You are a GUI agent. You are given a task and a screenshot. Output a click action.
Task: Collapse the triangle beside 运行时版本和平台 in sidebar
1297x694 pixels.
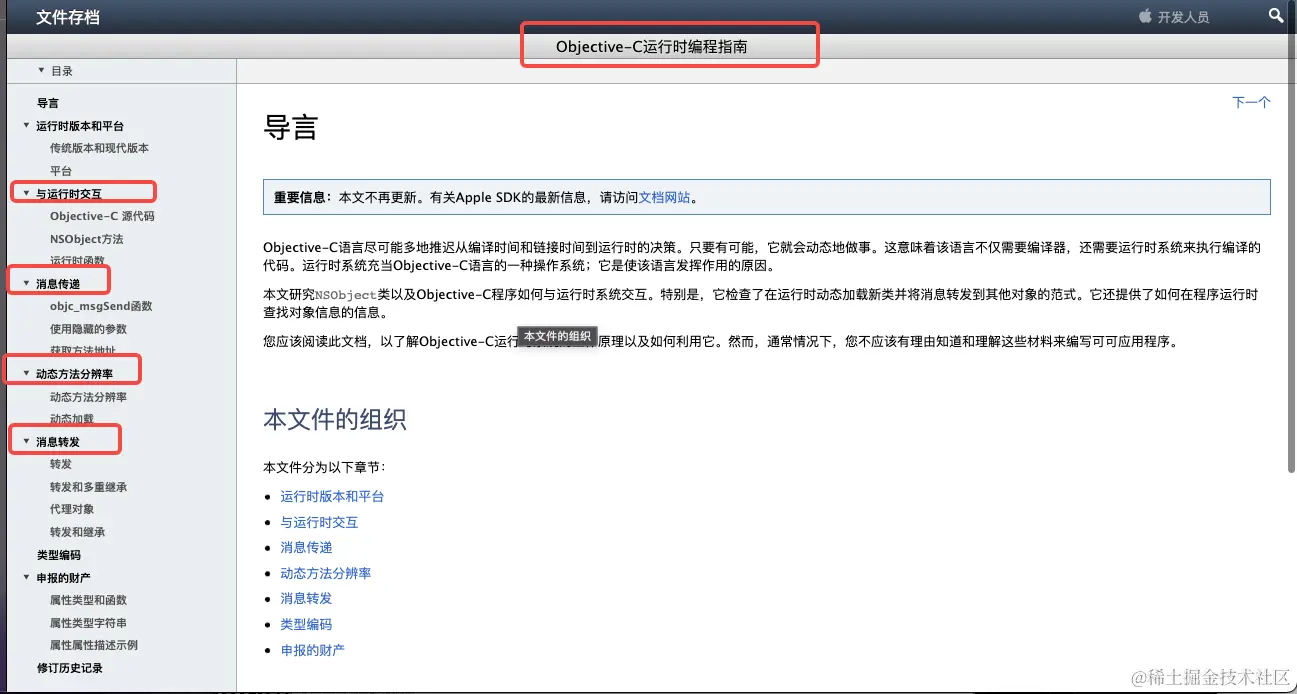pos(26,126)
